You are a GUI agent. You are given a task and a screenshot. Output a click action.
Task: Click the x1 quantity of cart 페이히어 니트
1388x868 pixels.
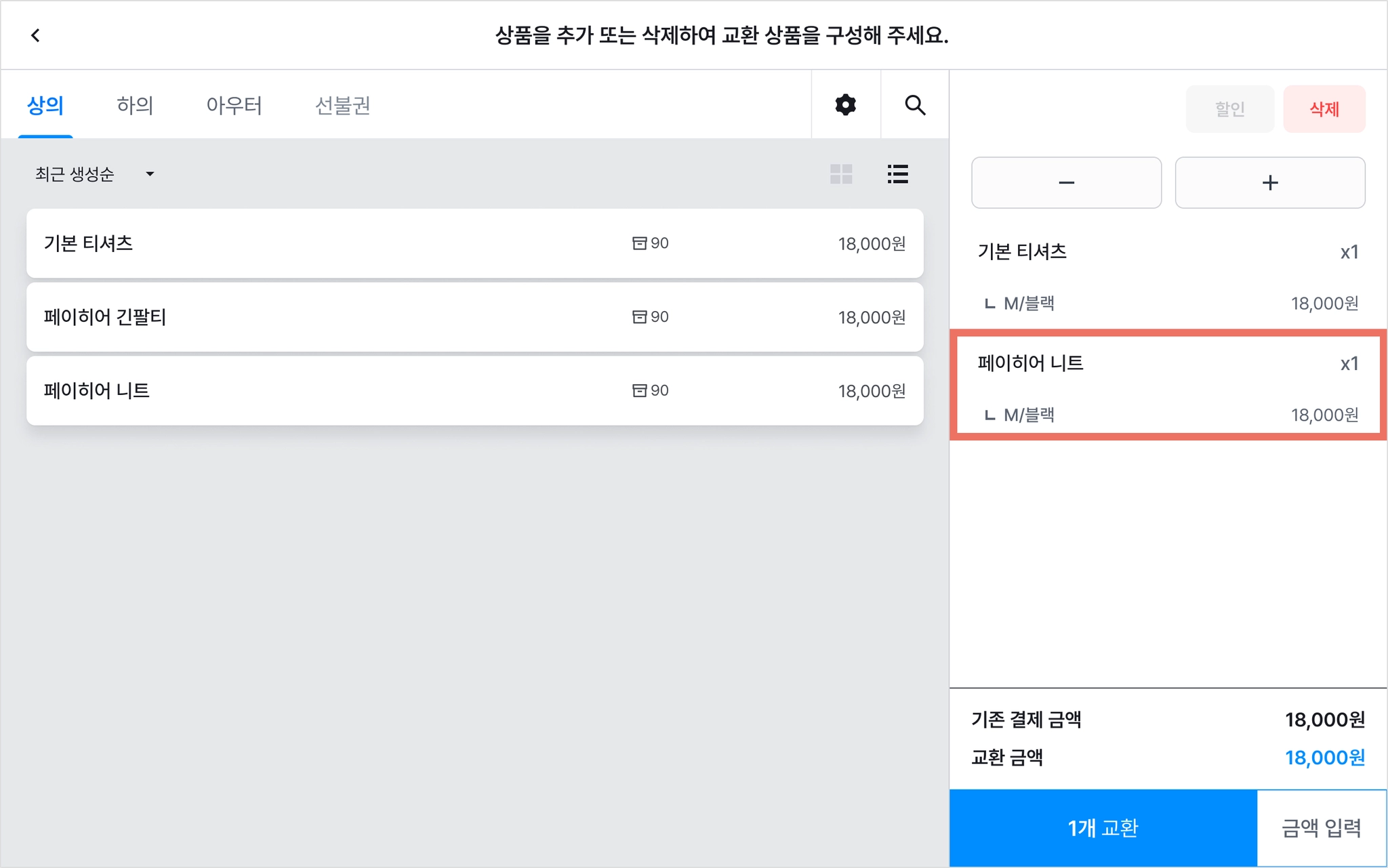click(x=1349, y=364)
